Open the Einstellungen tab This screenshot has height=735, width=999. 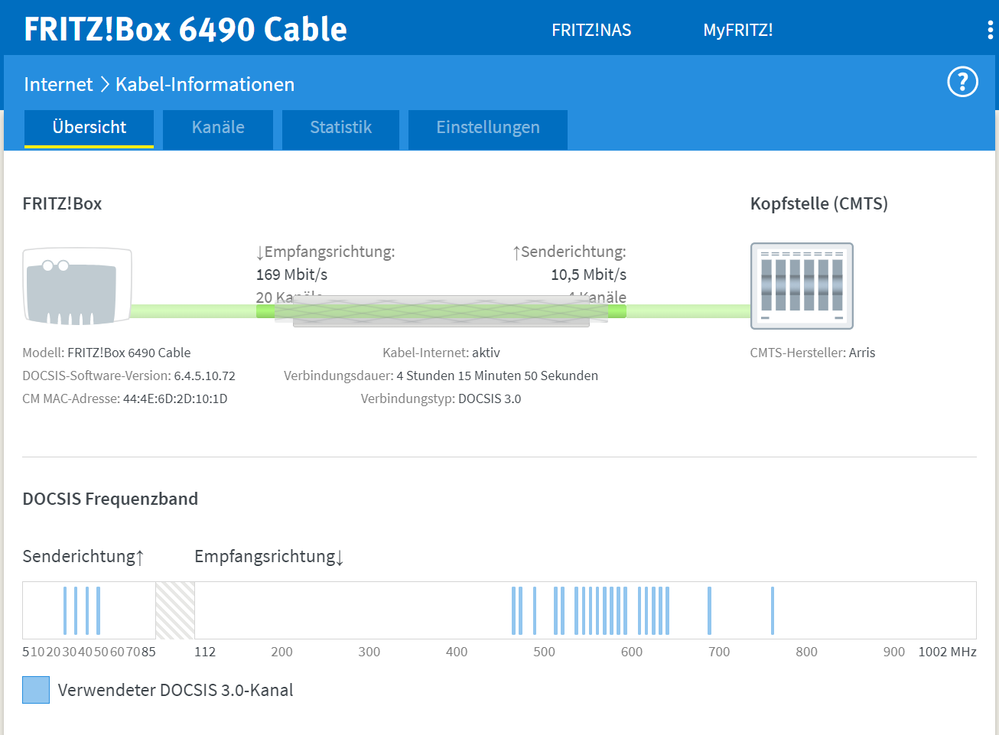pyautogui.click(x=488, y=129)
